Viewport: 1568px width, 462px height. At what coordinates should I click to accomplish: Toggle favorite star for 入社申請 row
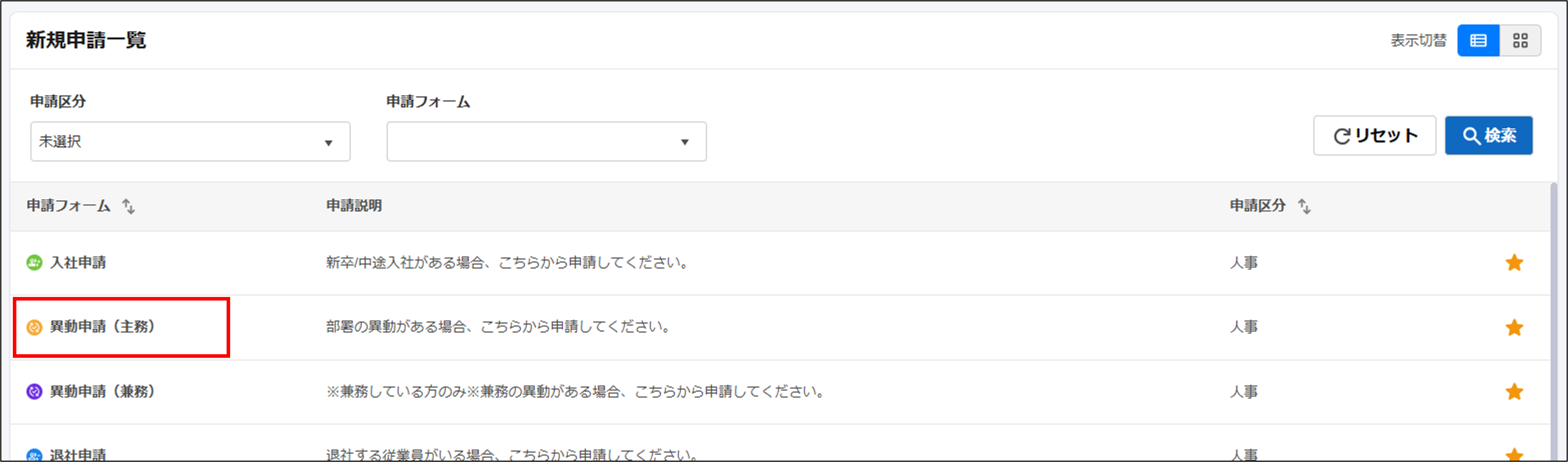tap(1514, 263)
